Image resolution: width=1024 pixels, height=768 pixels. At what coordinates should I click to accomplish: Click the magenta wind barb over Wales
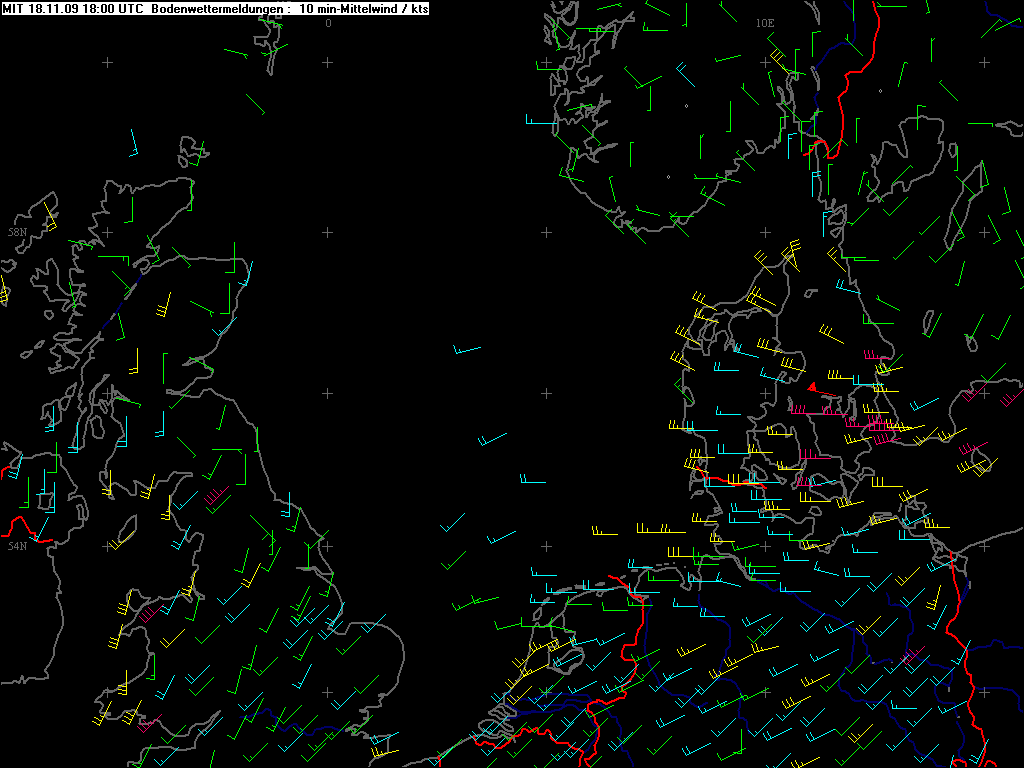(x=150, y=613)
